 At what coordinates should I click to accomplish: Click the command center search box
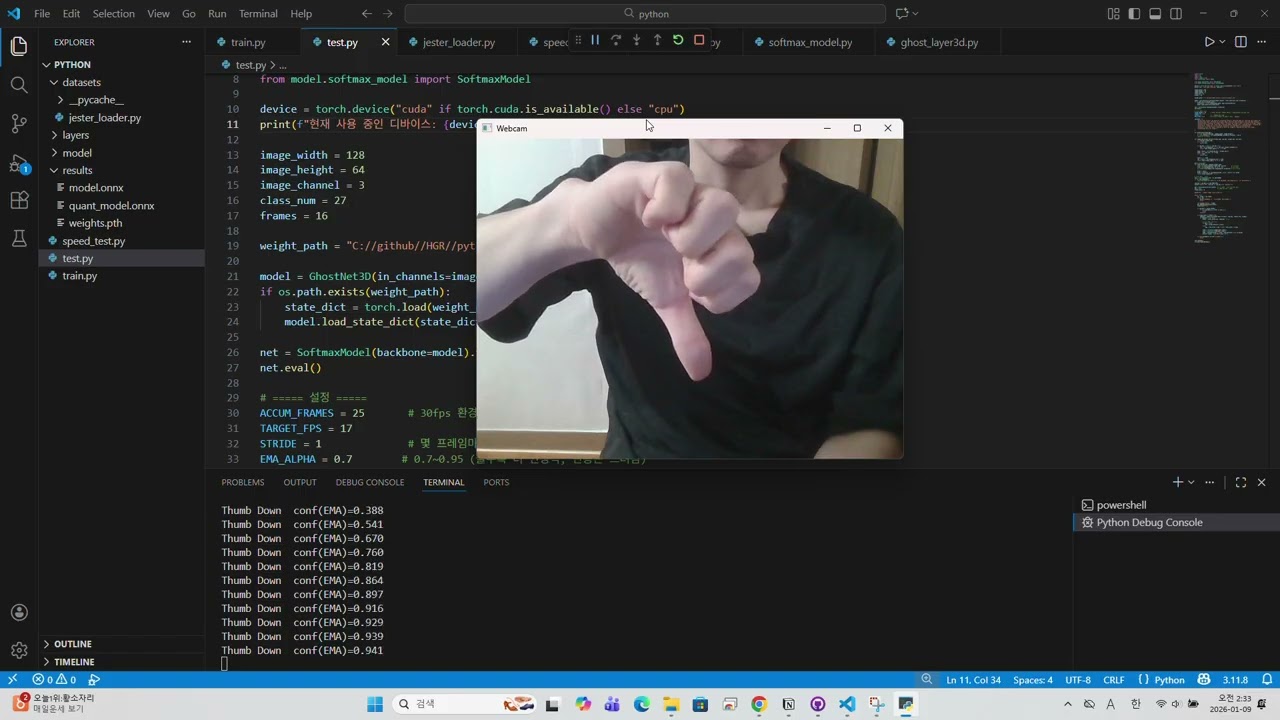[x=645, y=14]
